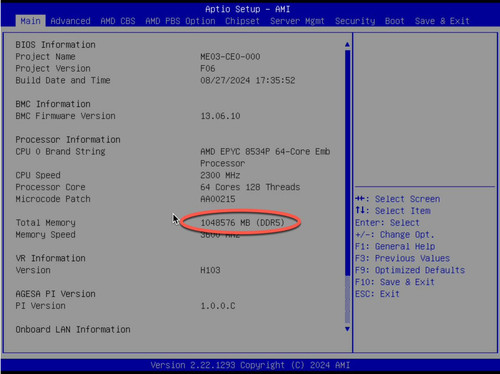Click the F3: Previous Values line
Screen dimensions: 500x374
pos(402,258)
